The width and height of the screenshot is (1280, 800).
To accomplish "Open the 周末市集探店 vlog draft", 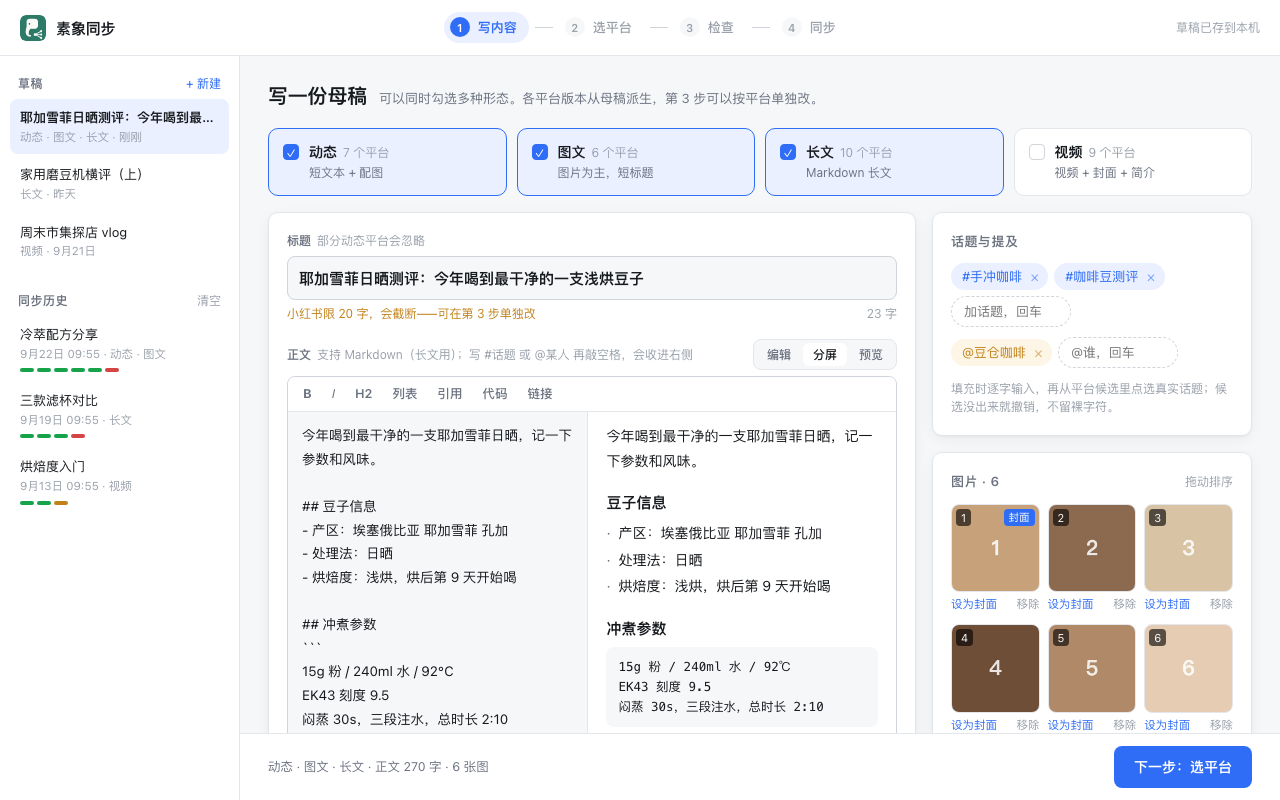I will click(x=119, y=241).
